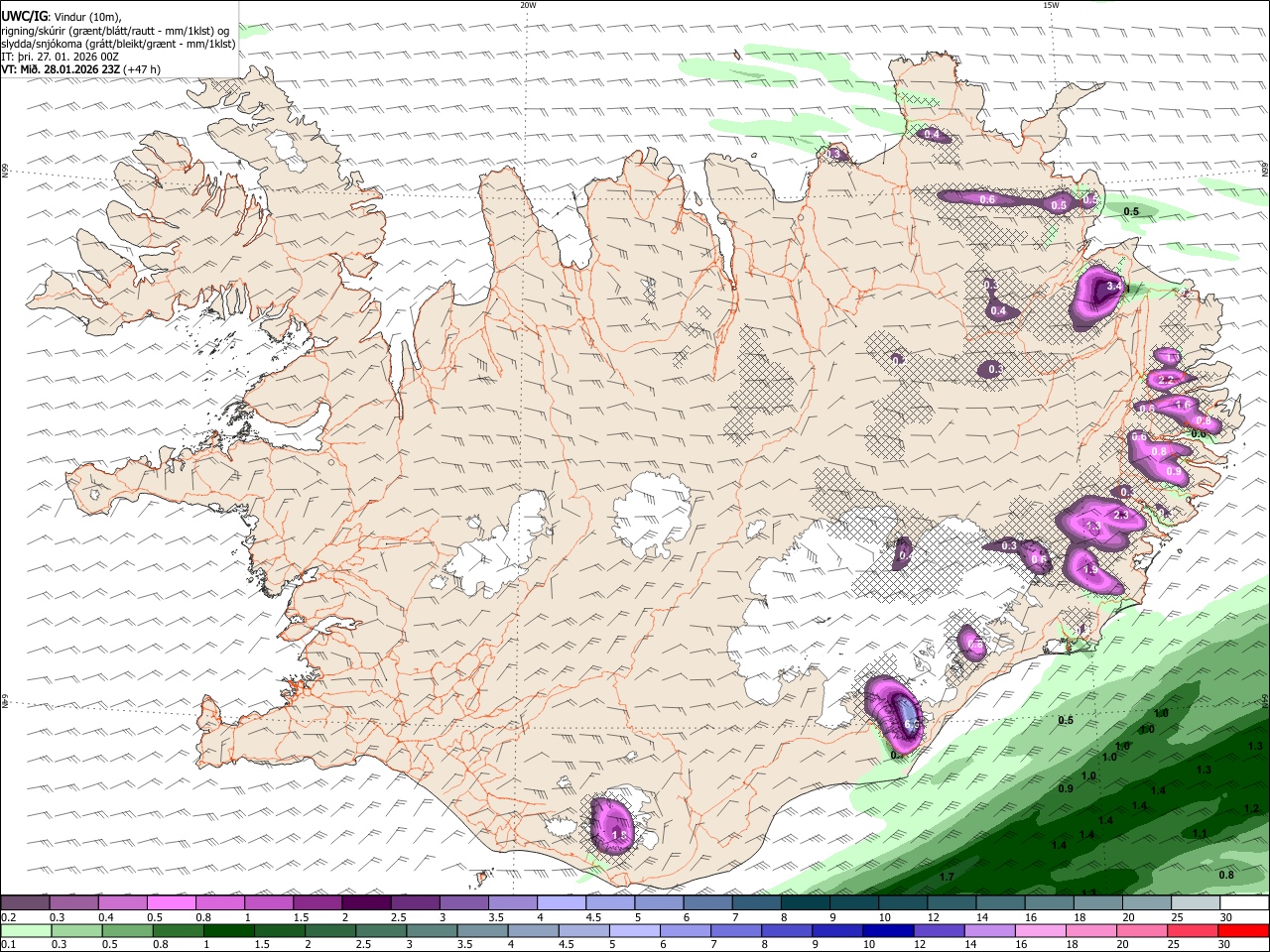Click the white swatch labeled 30, upper bar
Image resolution: width=1270 pixels, height=952 pixels.
[1244, 903]
